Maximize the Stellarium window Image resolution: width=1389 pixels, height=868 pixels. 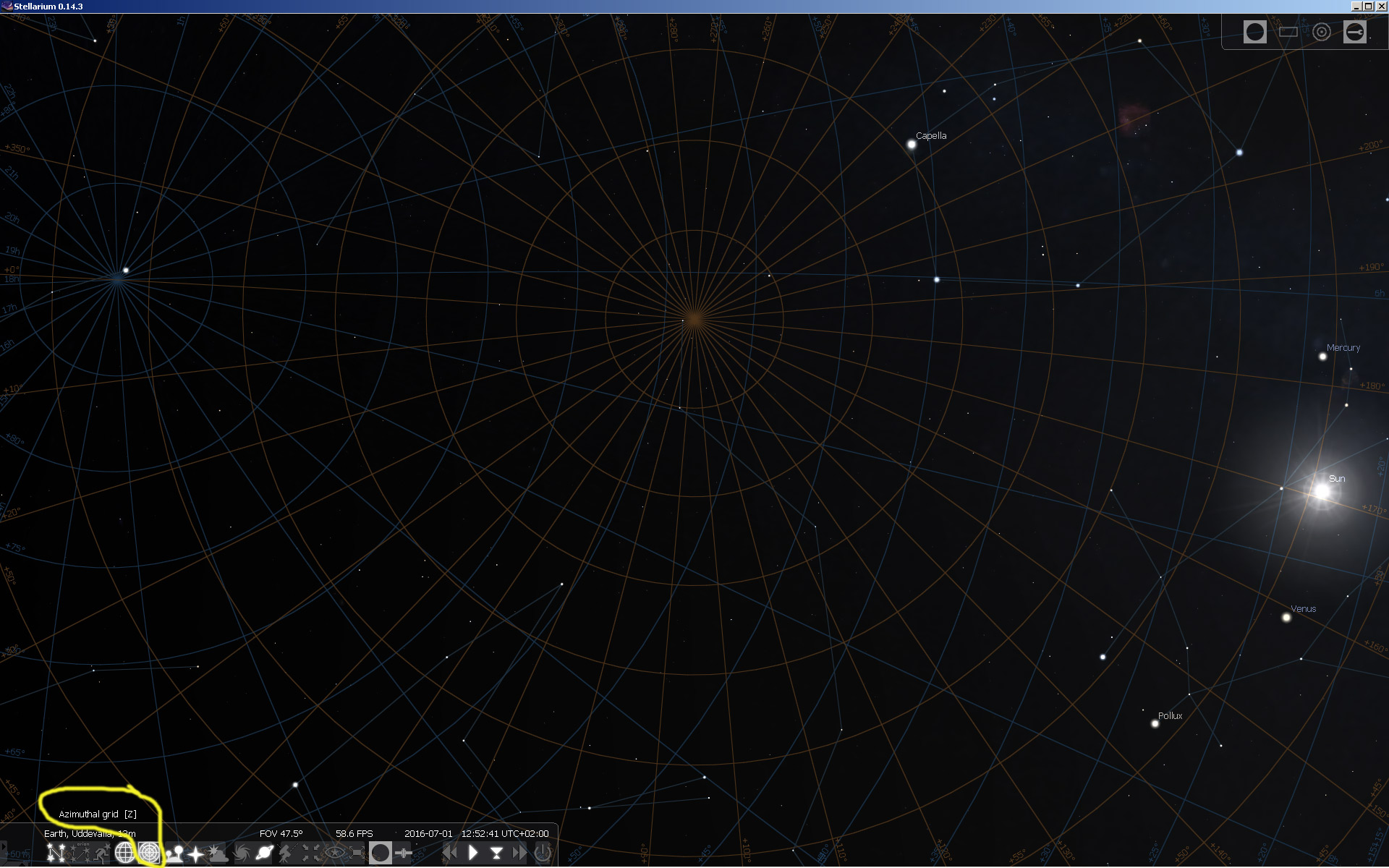[x=1368, y=7]
